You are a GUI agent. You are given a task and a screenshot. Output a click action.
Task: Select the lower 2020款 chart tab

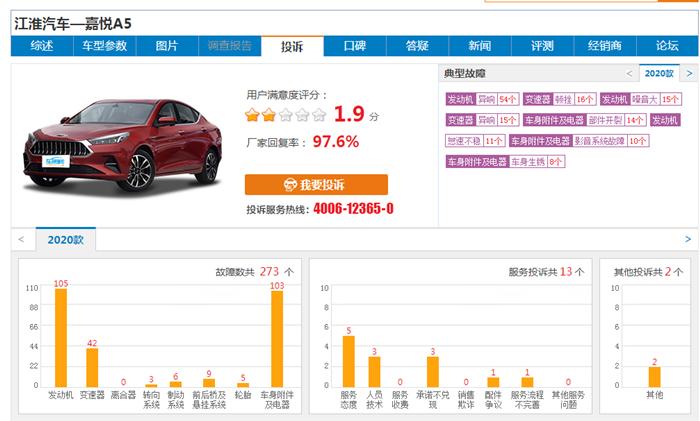66,240
